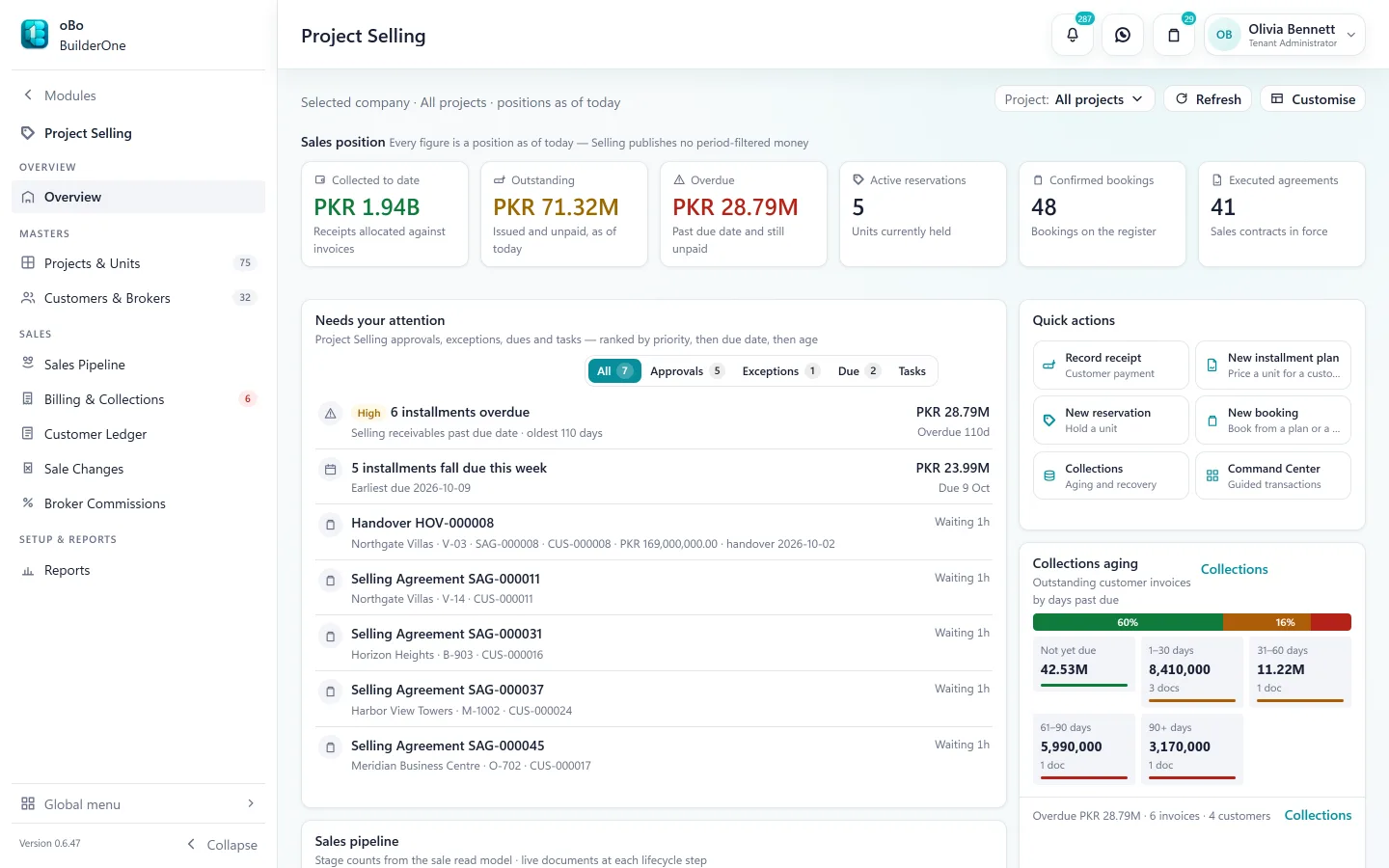Open Selling Agreement SAG-000031 row
This screenshot has height=868, width=1389.
[x=654, y=643]
